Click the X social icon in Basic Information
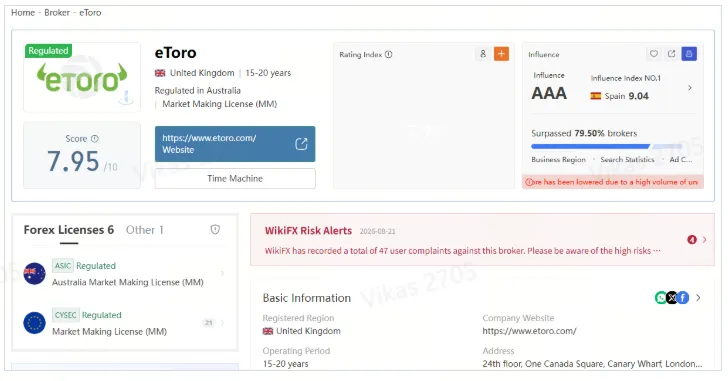 click(x=672, y=297)
